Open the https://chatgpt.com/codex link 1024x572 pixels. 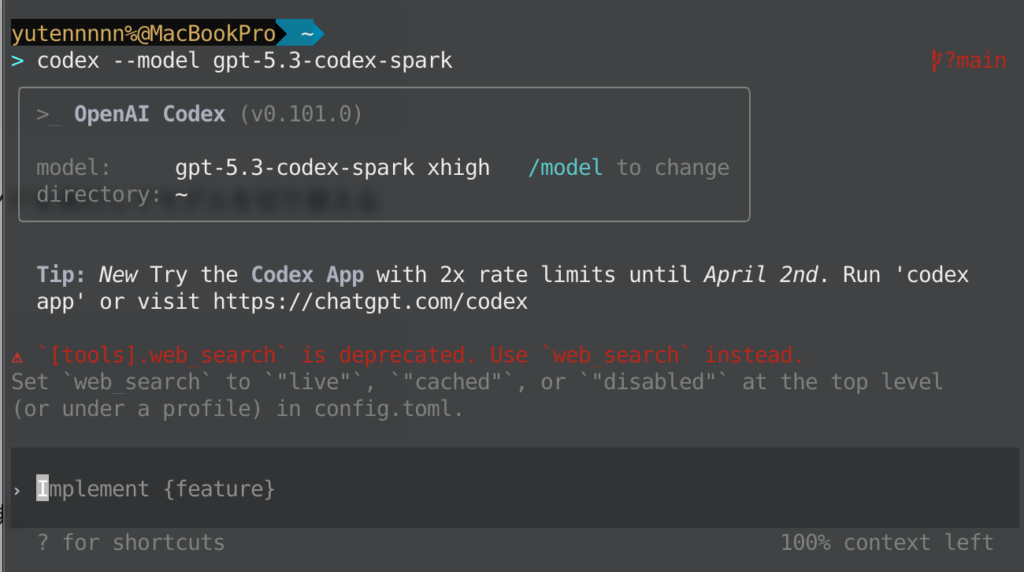pyautogui.click(x=370, y=301)
